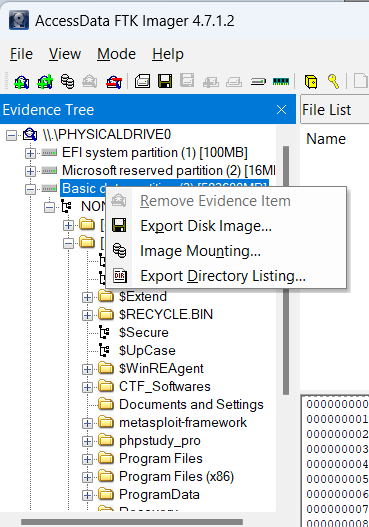Choose Export Disk Image... from context menu
369x527 pixels.
[226, 226]
